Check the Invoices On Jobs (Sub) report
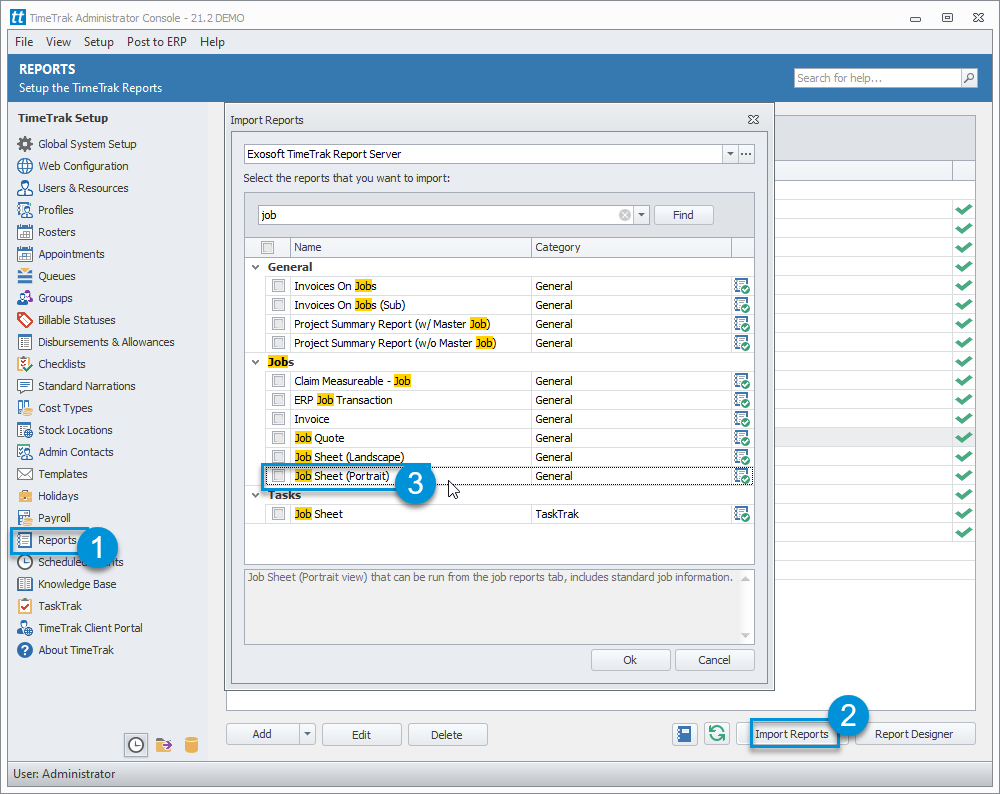1000x794 pixels. click(x=279, y=305)
